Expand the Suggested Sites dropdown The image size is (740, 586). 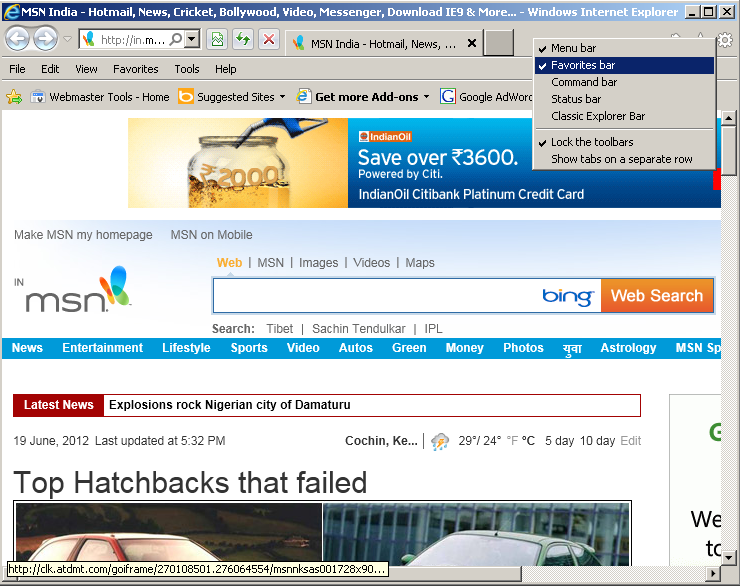(282, 97)
